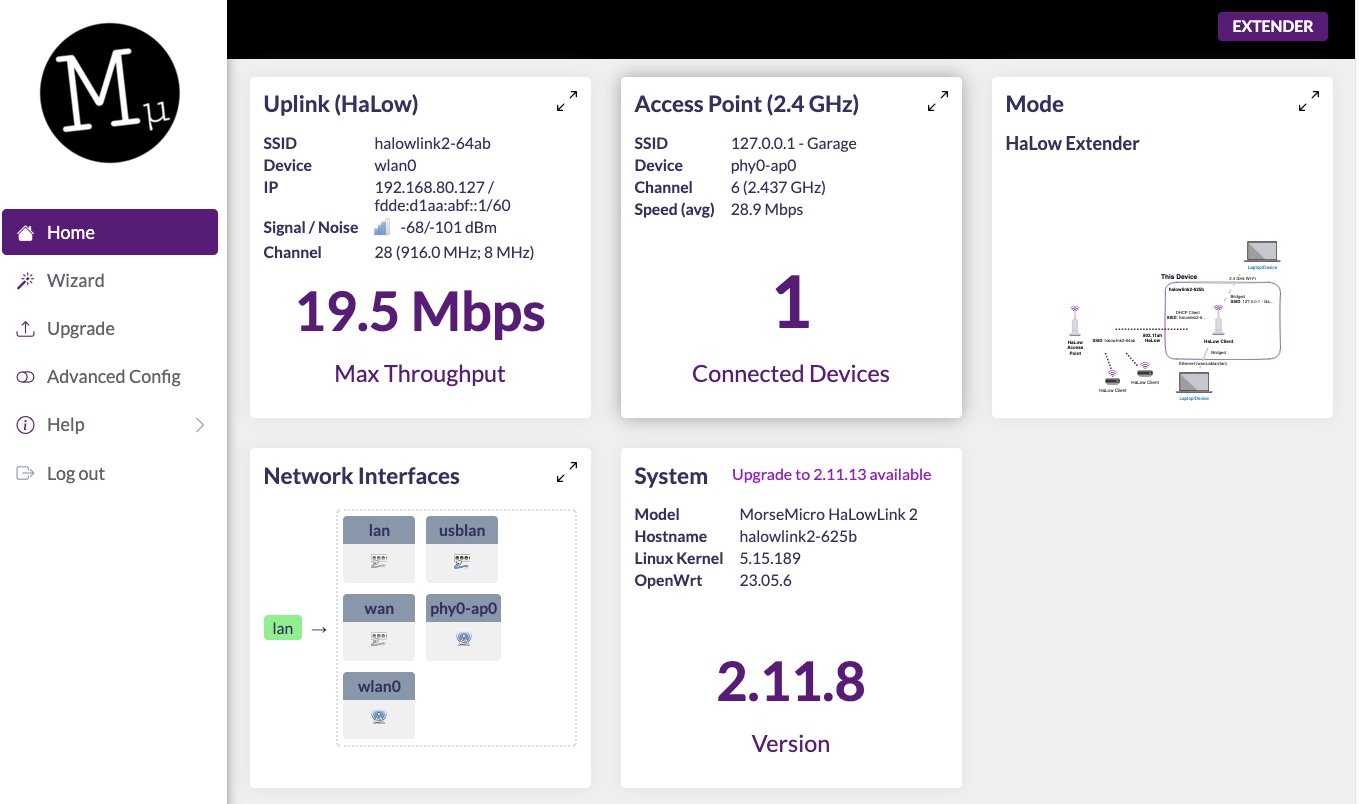The height and width of the screenshot is (804, 1359).
Task: Open Advanced Config
Action: [110, 376]
